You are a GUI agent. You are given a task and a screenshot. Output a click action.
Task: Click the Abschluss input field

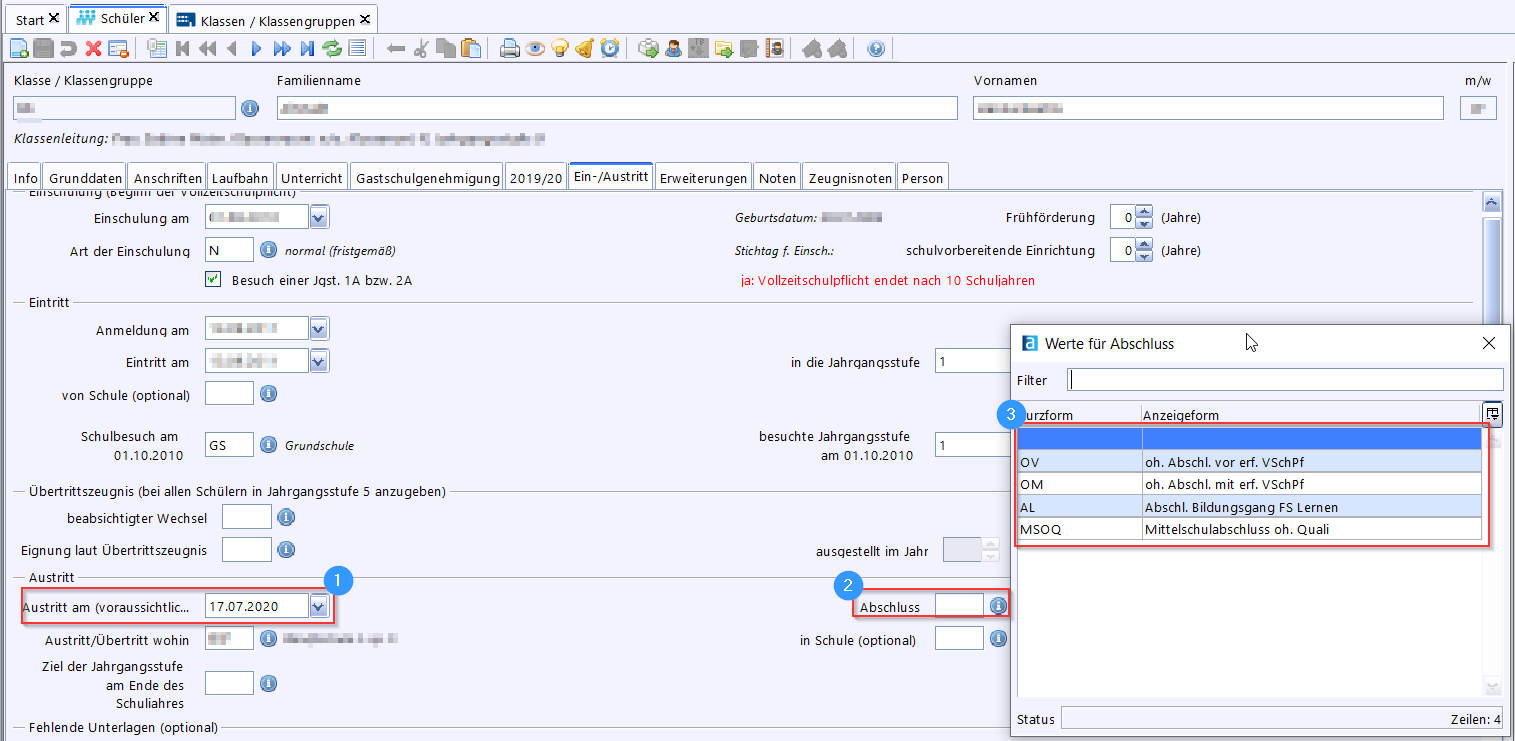tap(959, 606)
